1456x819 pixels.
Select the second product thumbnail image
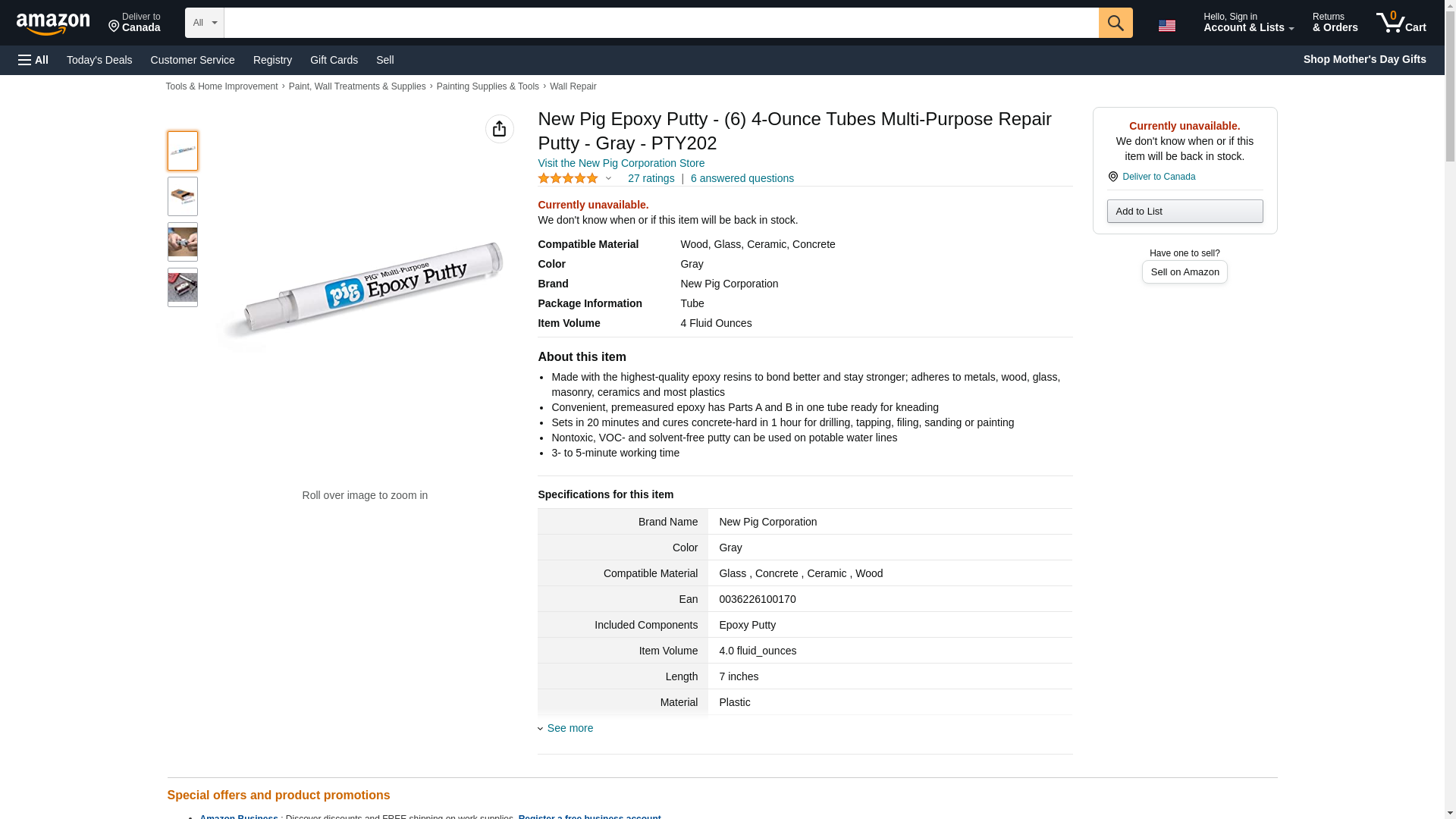pyautogui.click(x=183, y=196)
